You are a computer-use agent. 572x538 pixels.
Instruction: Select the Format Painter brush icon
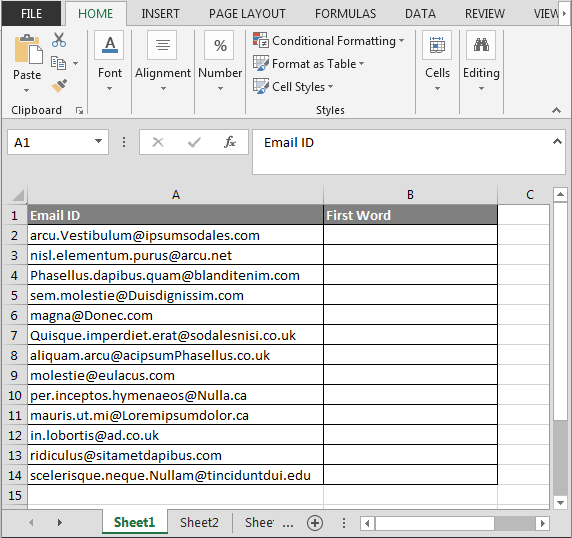pyautogui.click(x=59, y=86)
